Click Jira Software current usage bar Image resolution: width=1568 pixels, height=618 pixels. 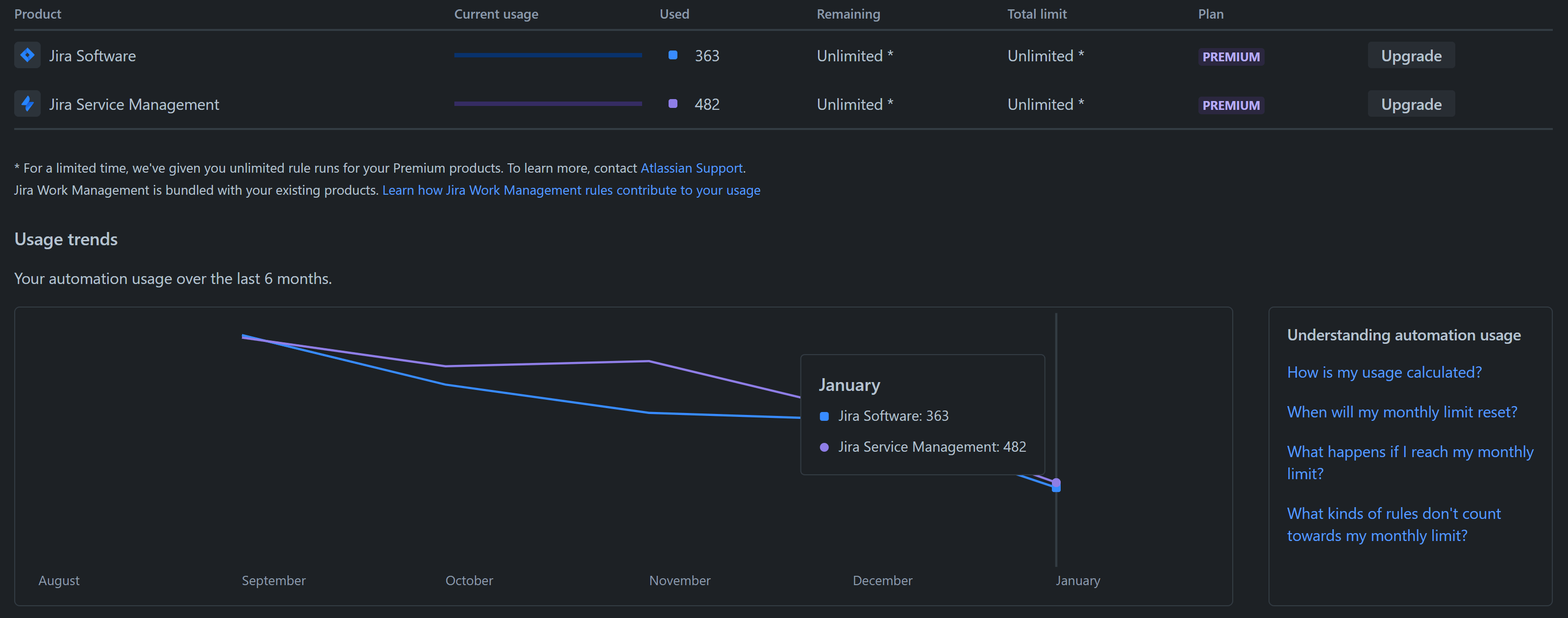click(548, 55)
